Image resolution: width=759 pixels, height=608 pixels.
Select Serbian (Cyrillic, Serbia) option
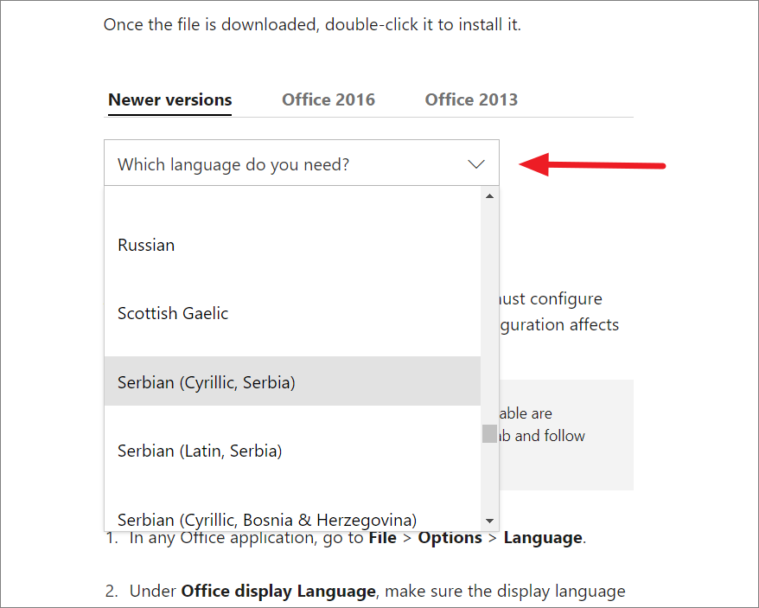click(x=292, y=381)
